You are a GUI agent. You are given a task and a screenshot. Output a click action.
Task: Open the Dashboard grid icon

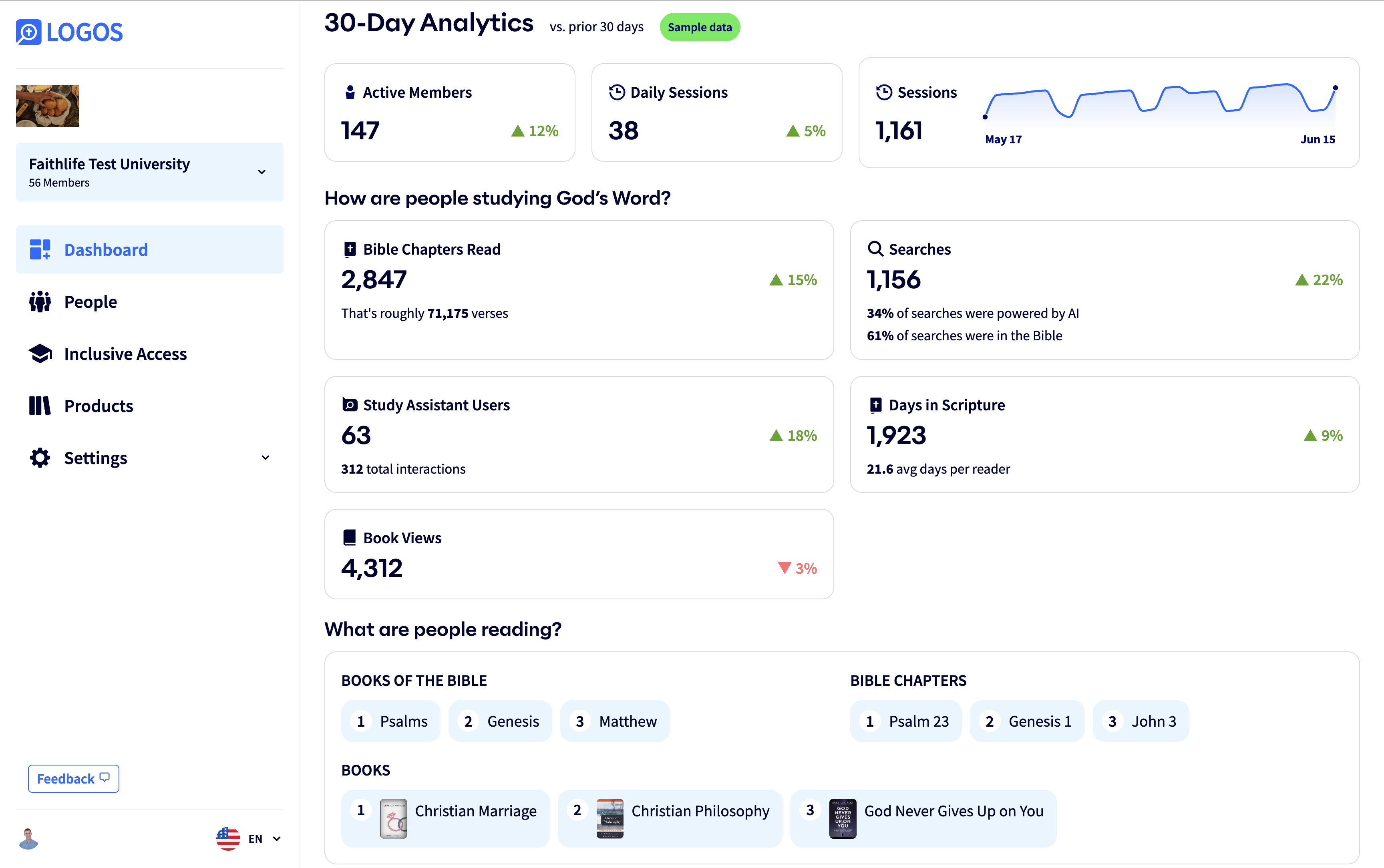[40, 250]
